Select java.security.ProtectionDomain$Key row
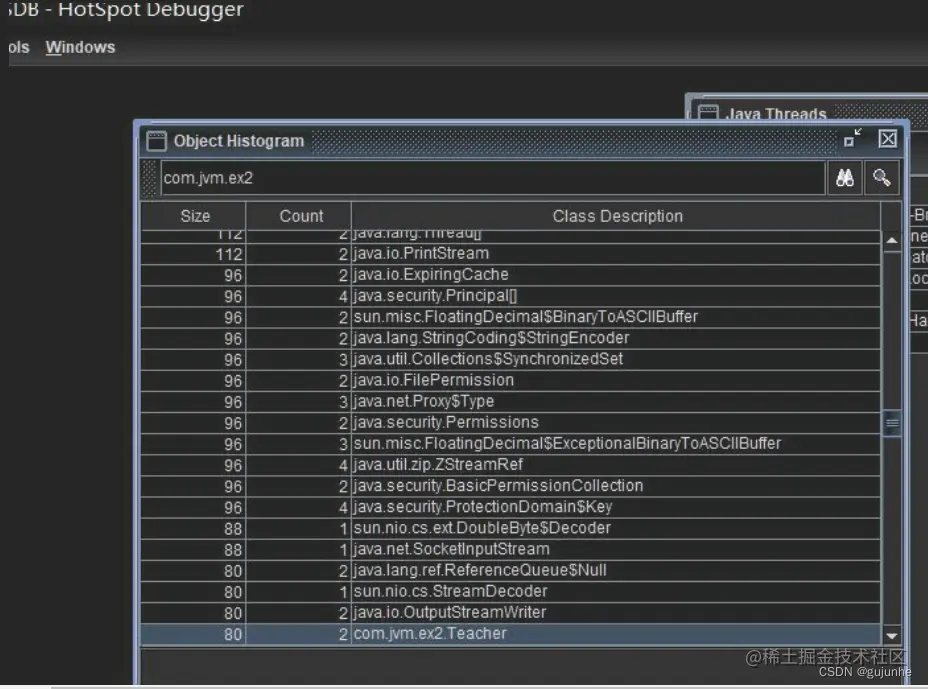The height and width of the screenshot is (689, 928). point(511,507)
